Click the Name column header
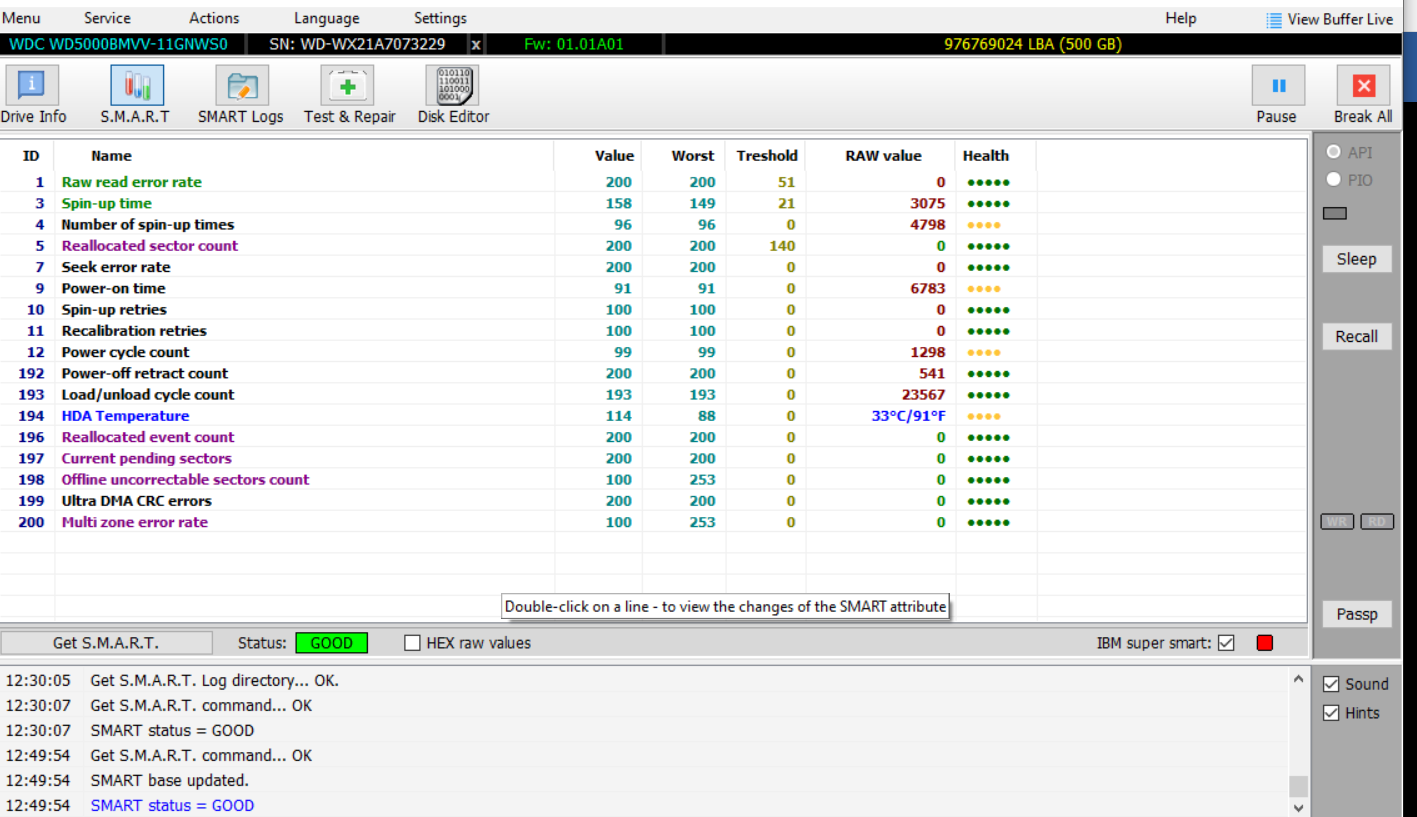1417x817 pixels. pyautogui.click(x=111, y=156)
